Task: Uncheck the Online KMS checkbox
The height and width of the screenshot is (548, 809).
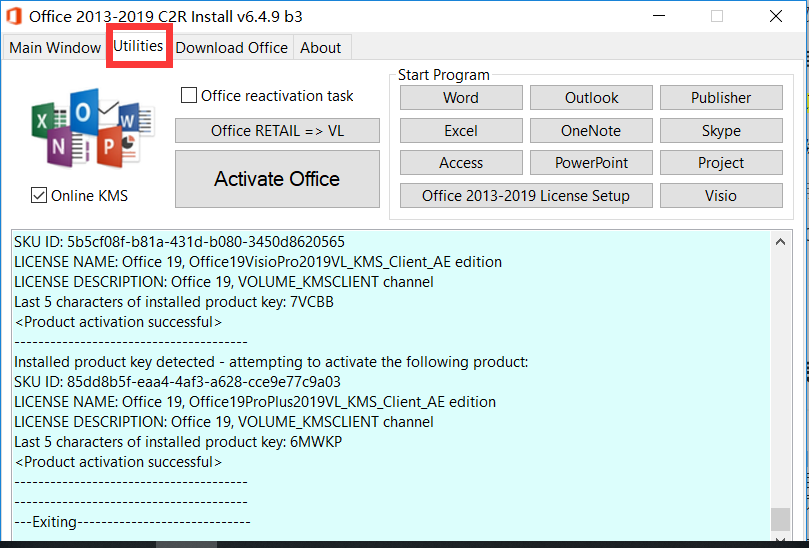Action: 39,196
